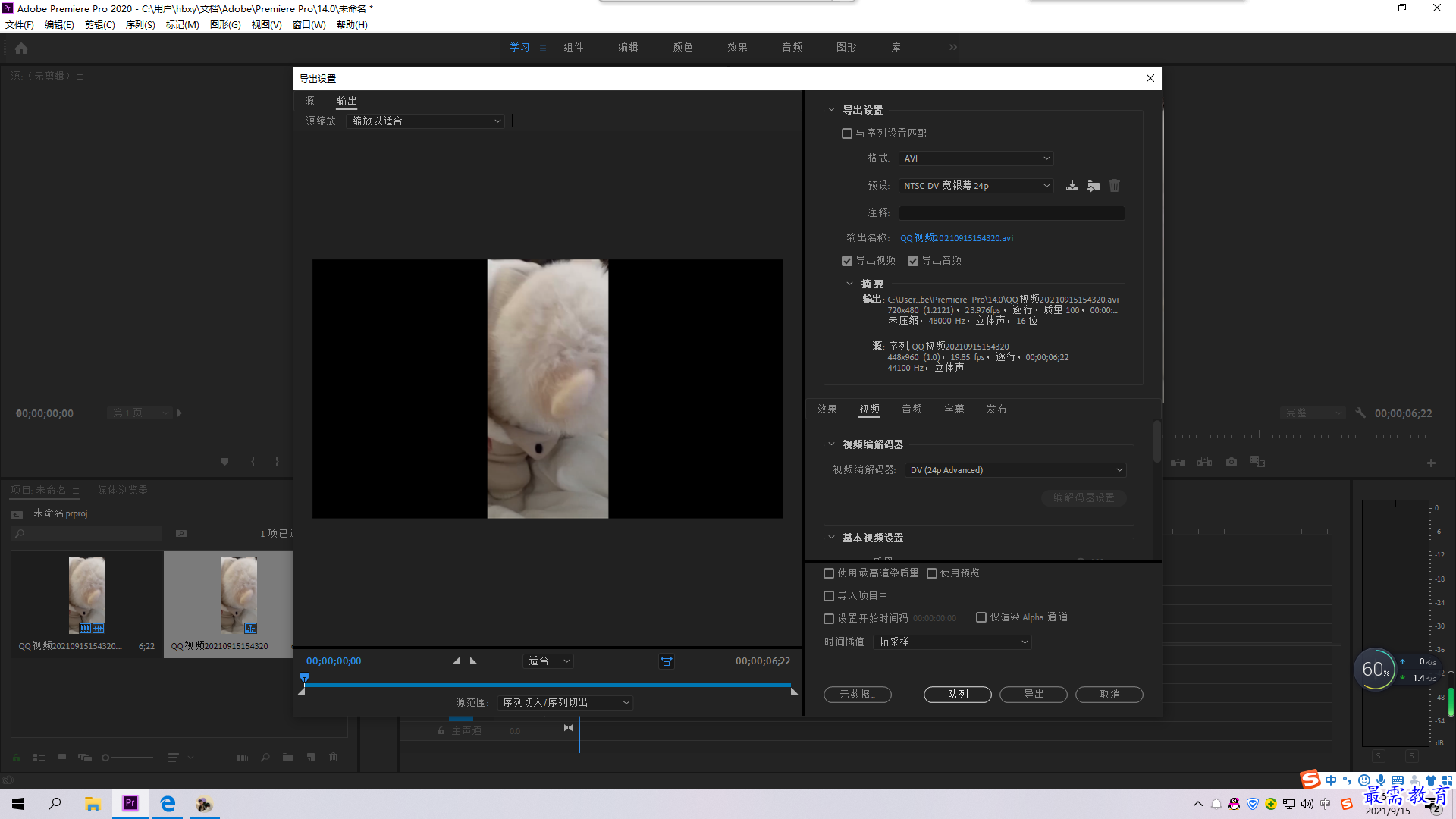1456x819 pixels.
Task: Open the video codec DV dropdown
Action: tap(1015, 470)
